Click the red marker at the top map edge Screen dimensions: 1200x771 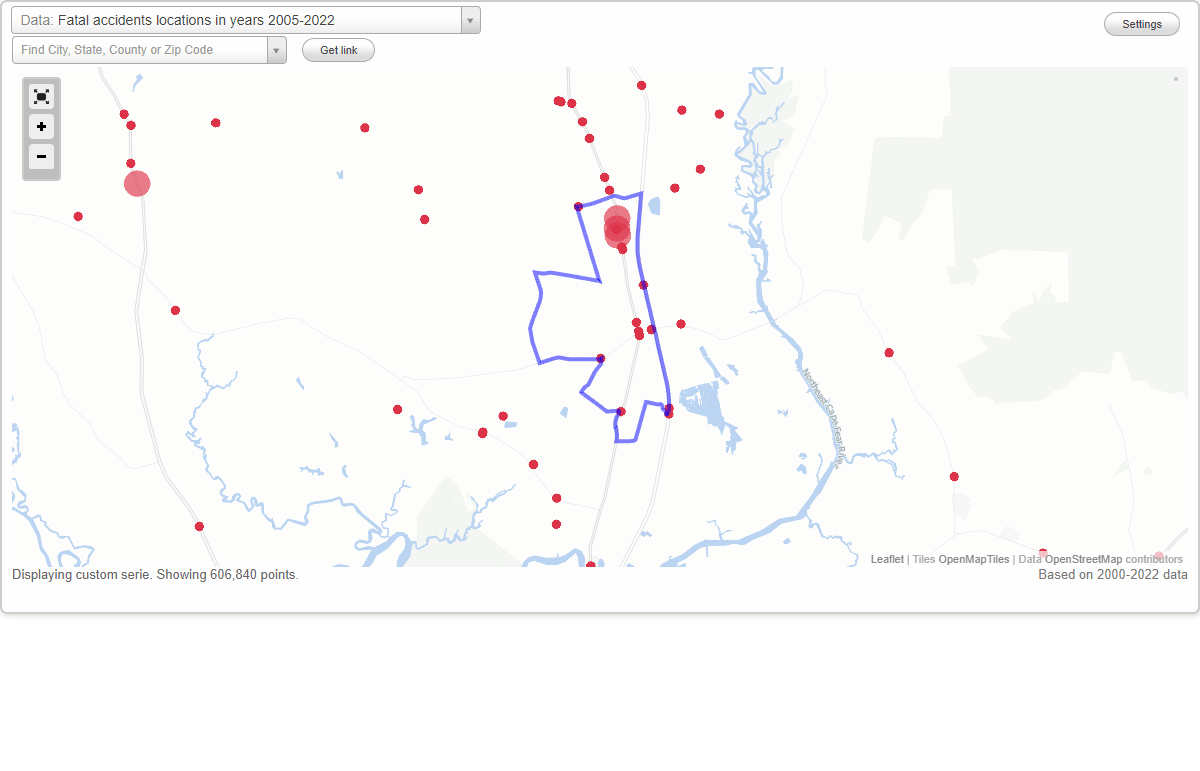(640, 86)
